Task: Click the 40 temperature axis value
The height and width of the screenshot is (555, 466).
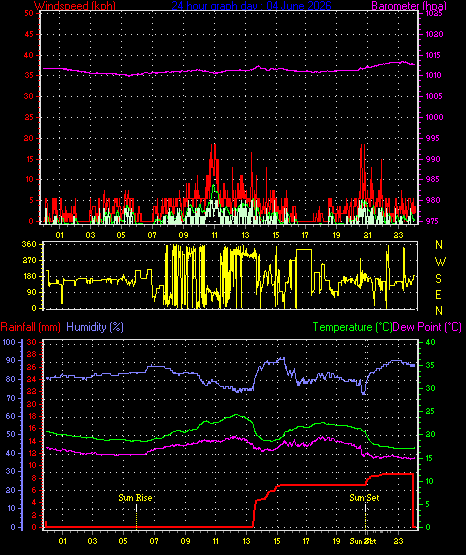Action: [x=430, y=342]
